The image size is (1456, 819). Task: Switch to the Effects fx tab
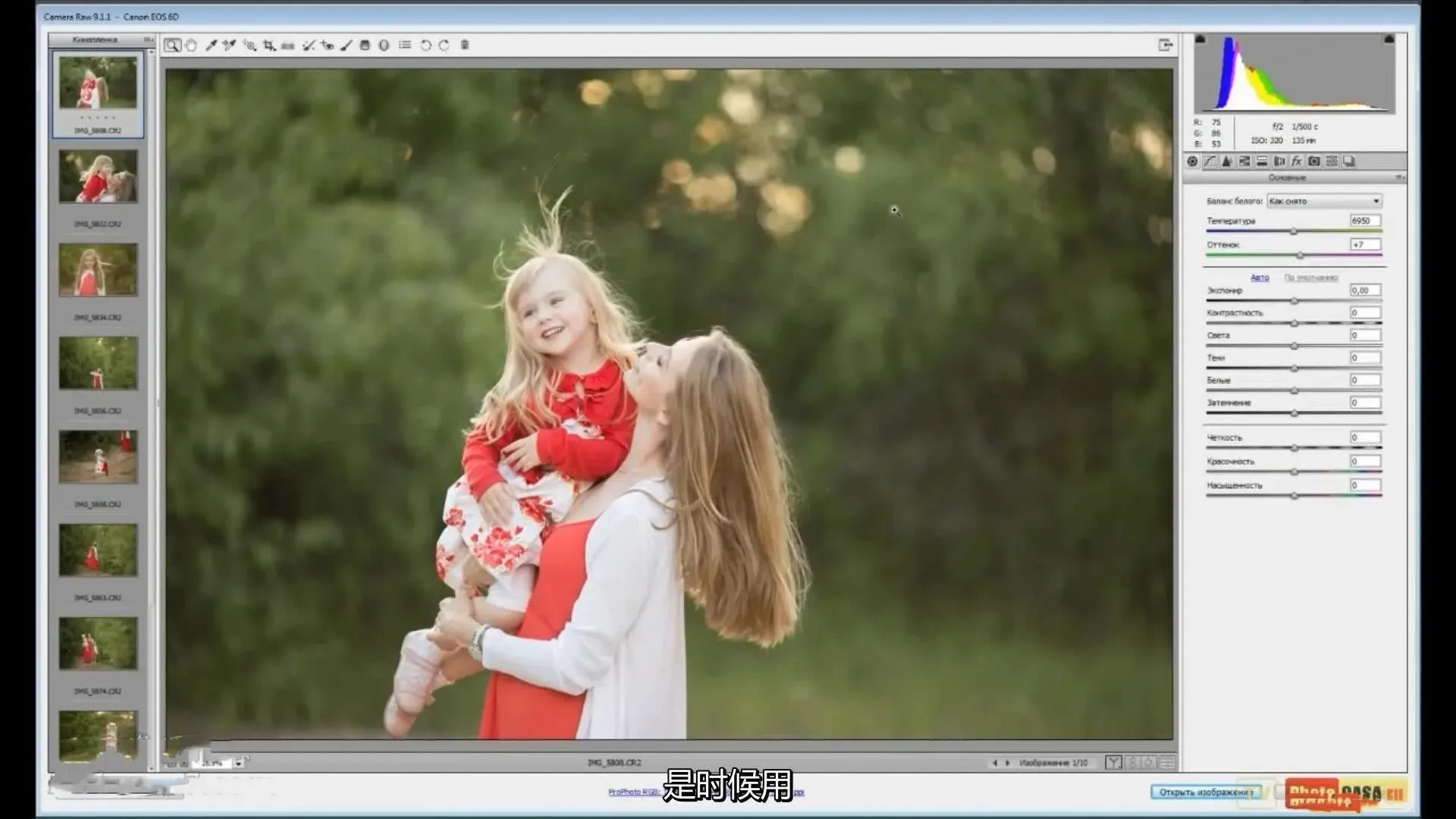tap(1297, 162)
